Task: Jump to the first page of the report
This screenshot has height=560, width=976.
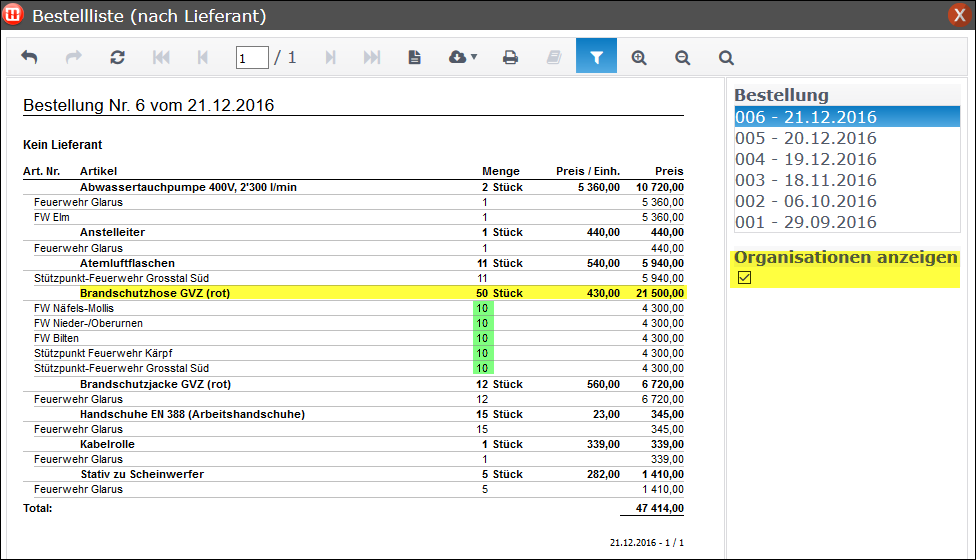Action: tap(160, 58)
